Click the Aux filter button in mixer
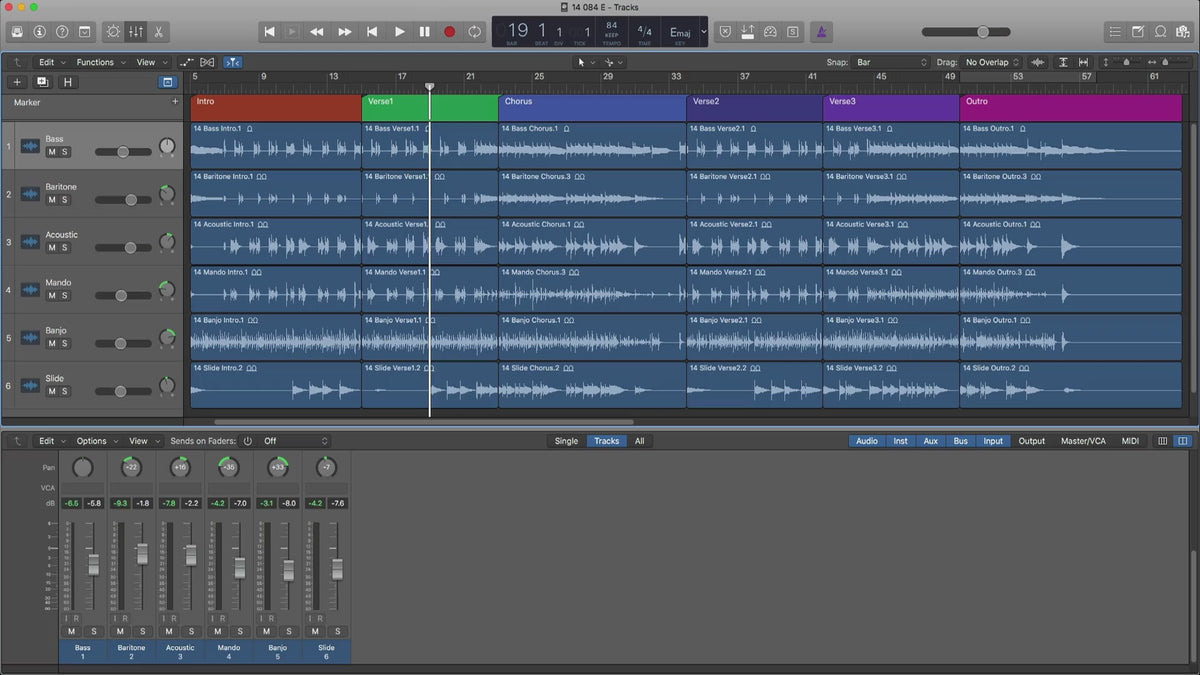The image size is (1200, 675). pyautogui.click(x=930, y=441)
